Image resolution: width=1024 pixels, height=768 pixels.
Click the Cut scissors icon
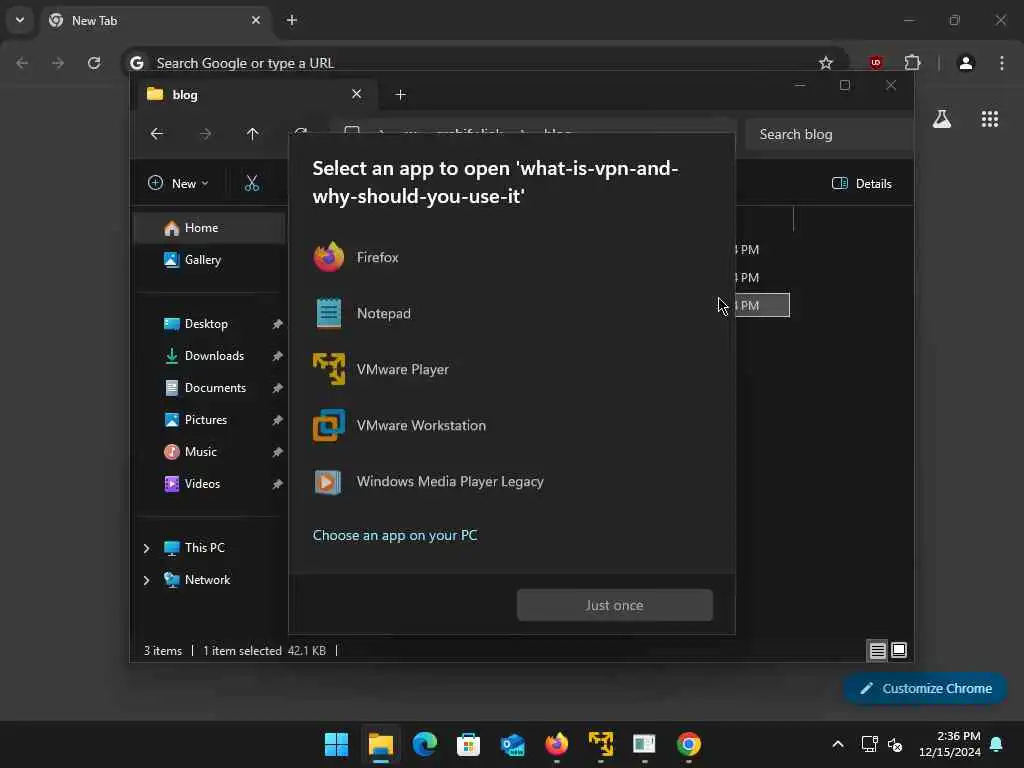pyautogui.click(x=251, y=184)
